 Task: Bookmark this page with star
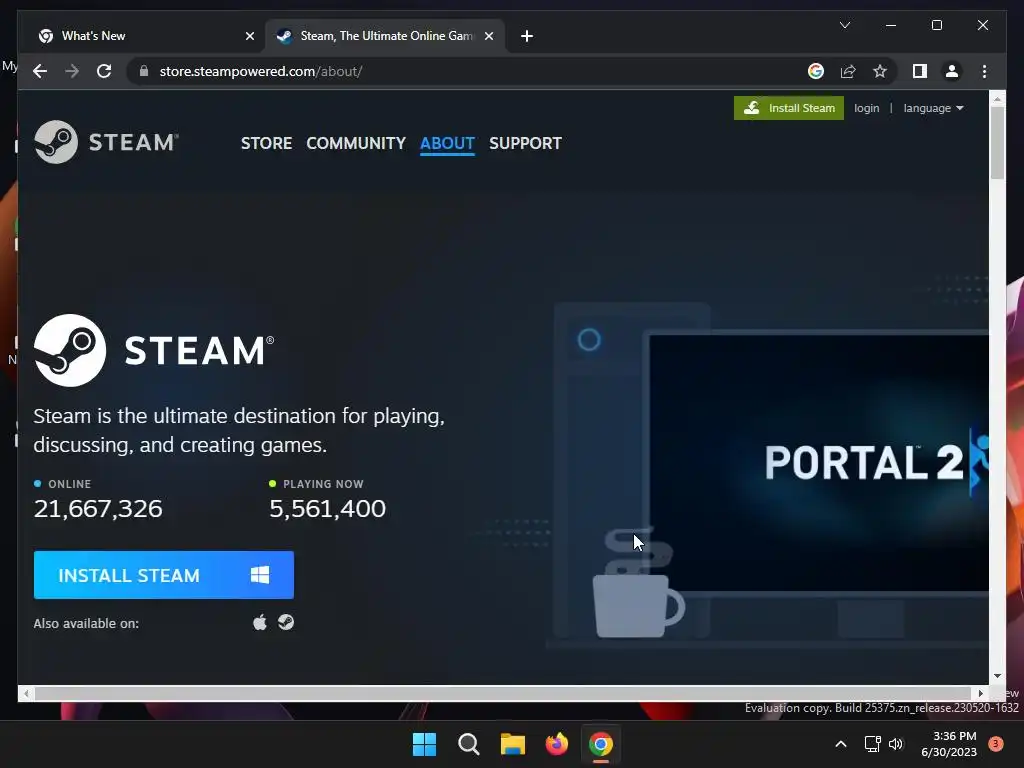click(x=880, y=71)
